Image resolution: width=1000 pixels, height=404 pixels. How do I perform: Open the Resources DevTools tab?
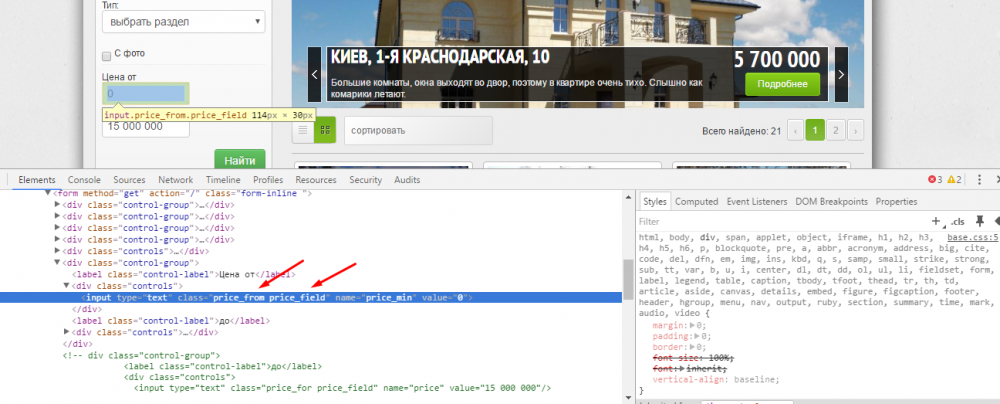[x=316, y=180]
